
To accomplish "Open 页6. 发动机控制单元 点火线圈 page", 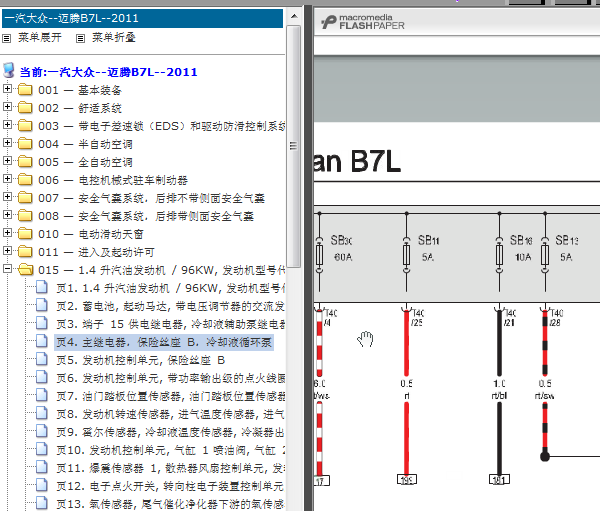I will (170, 378).
